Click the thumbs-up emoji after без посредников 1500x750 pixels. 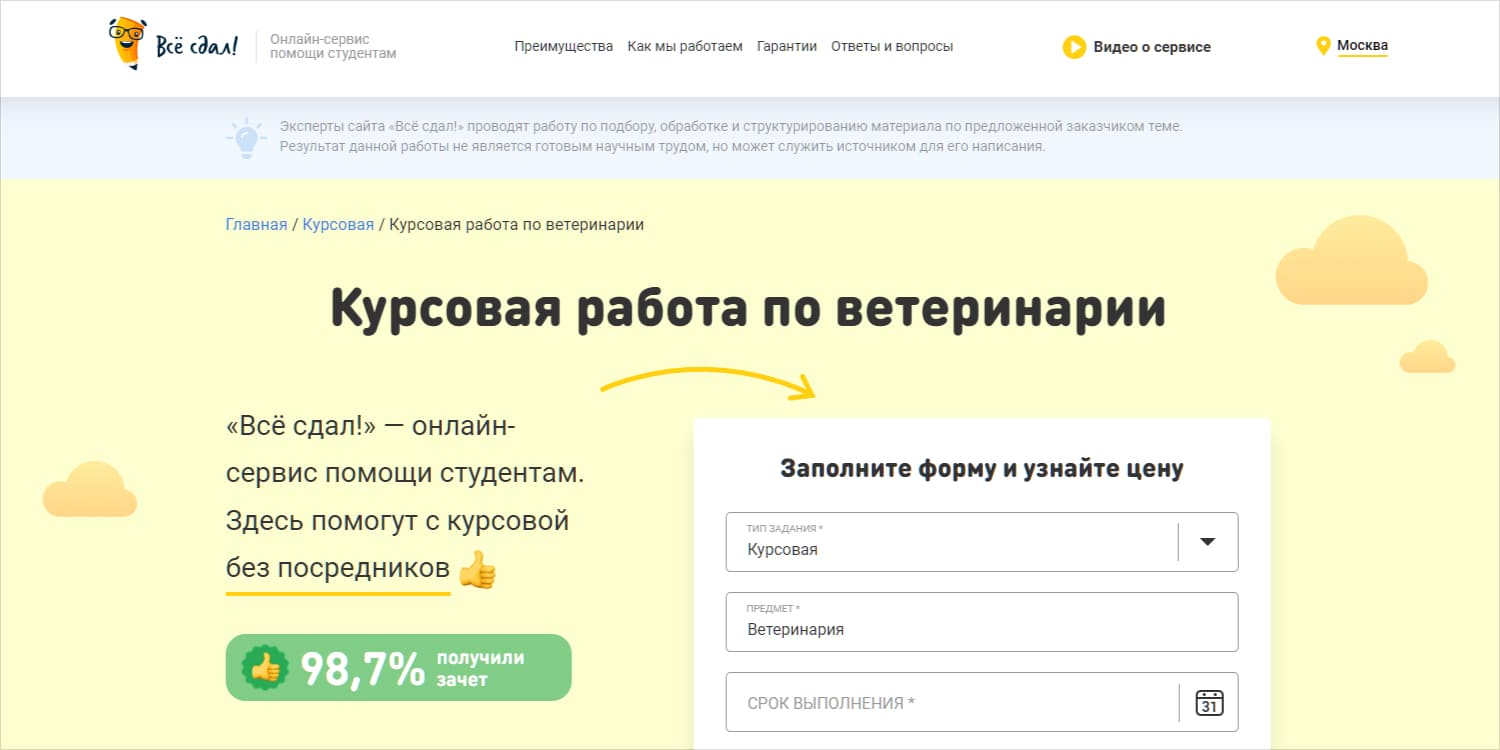click(x=477, y=570)
